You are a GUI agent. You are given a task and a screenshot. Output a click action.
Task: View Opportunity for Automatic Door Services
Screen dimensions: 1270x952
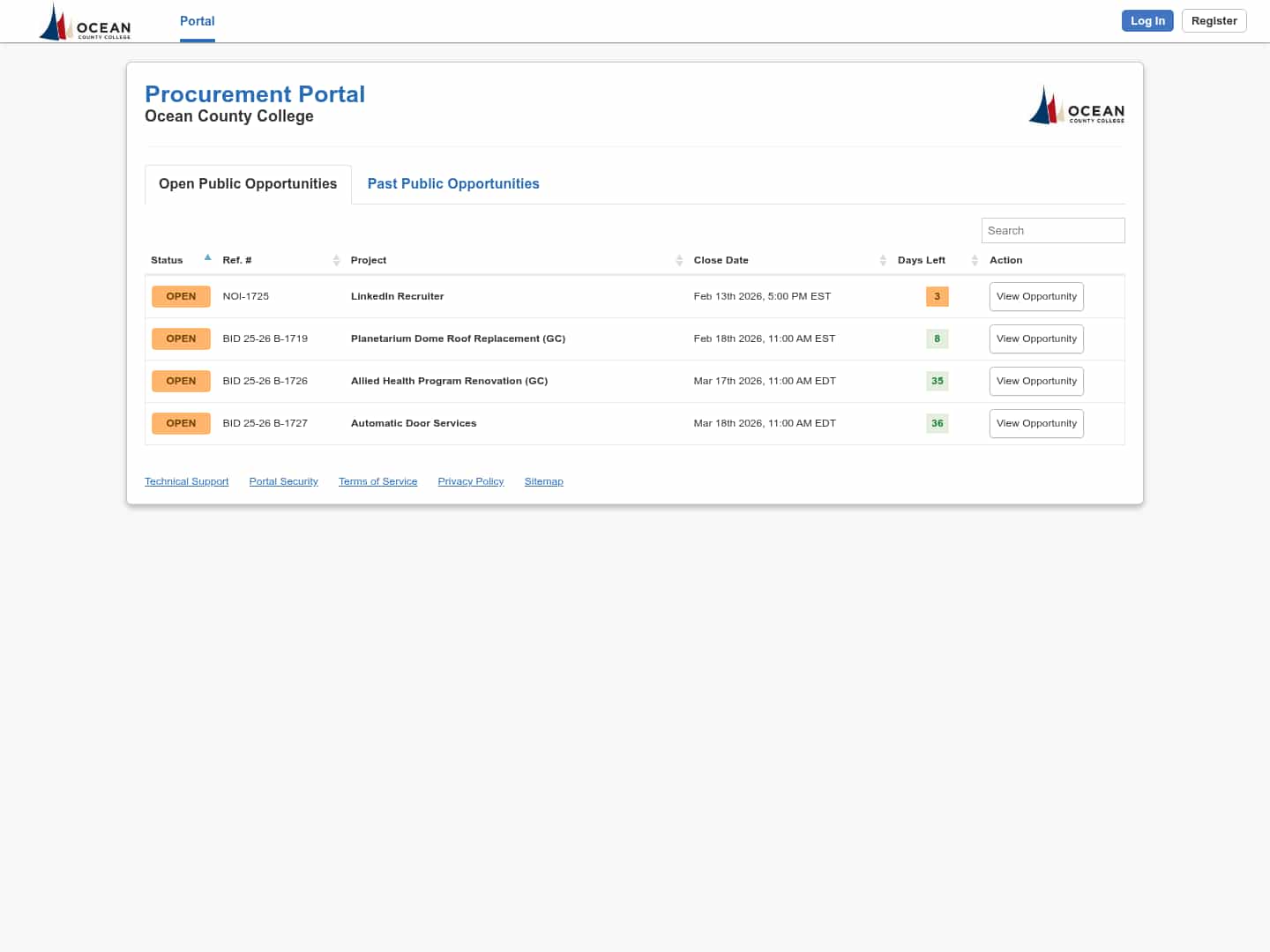[1036, 423]
